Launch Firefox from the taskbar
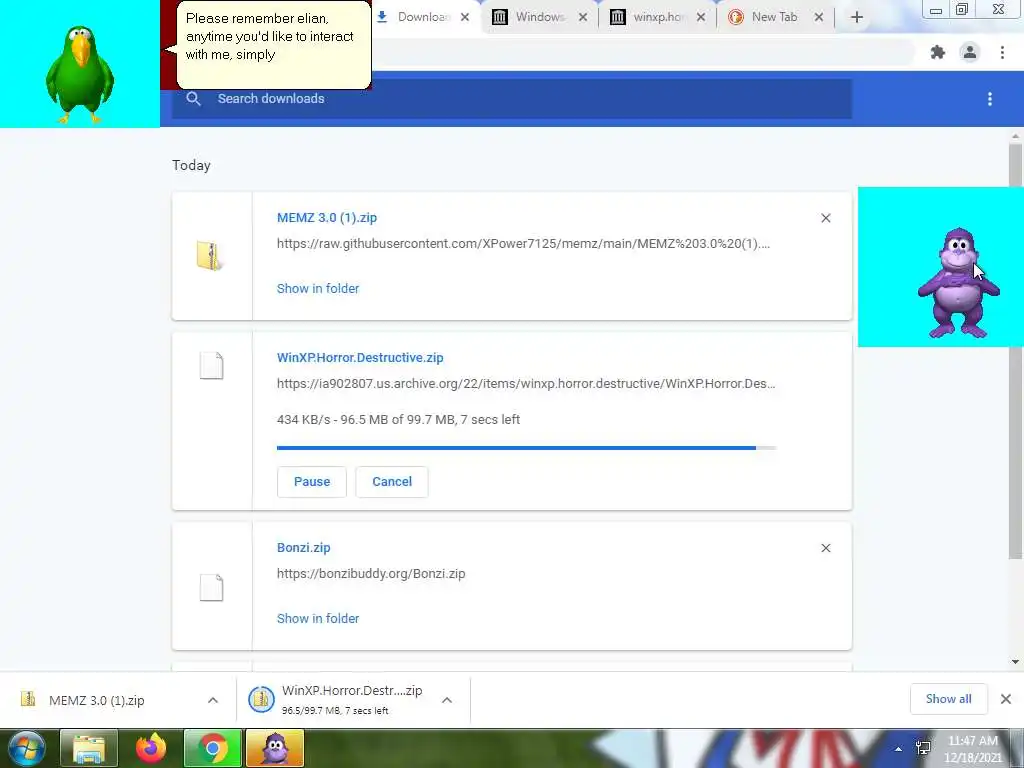Viewport: 1024px width, 768px height. click(151, 748)
